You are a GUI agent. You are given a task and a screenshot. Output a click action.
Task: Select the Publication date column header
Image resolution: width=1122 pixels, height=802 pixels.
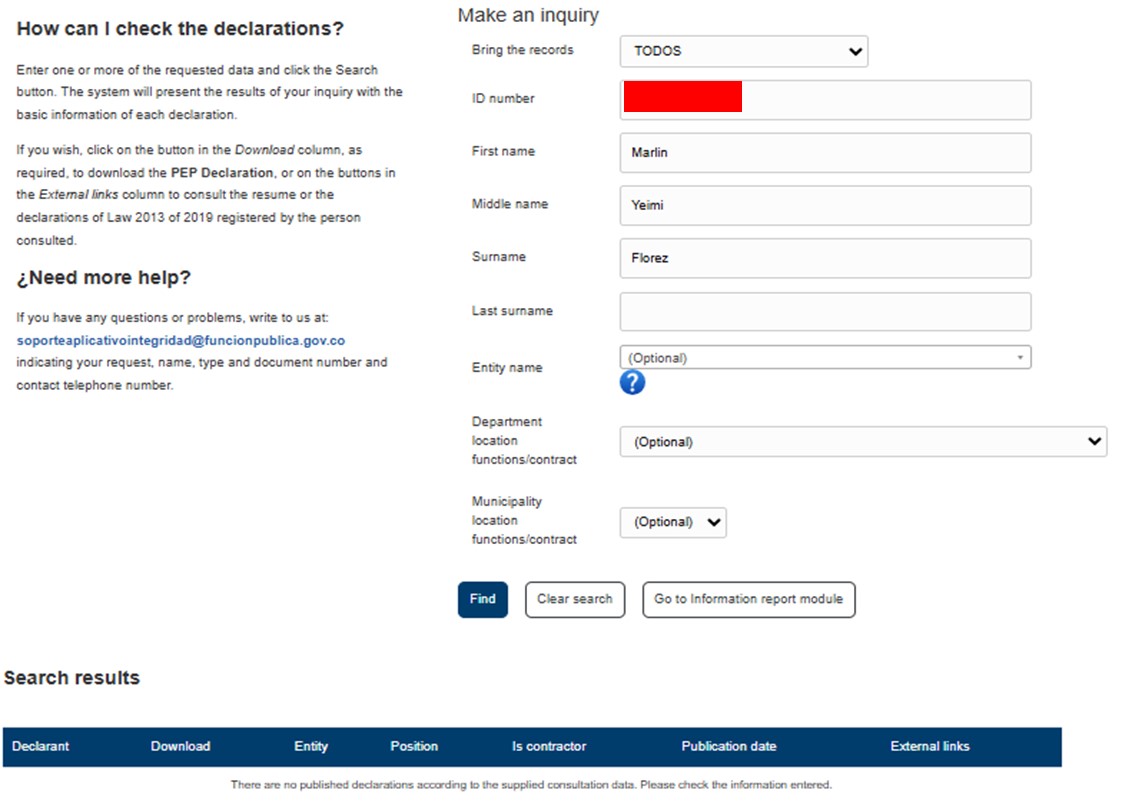[728, 747]
